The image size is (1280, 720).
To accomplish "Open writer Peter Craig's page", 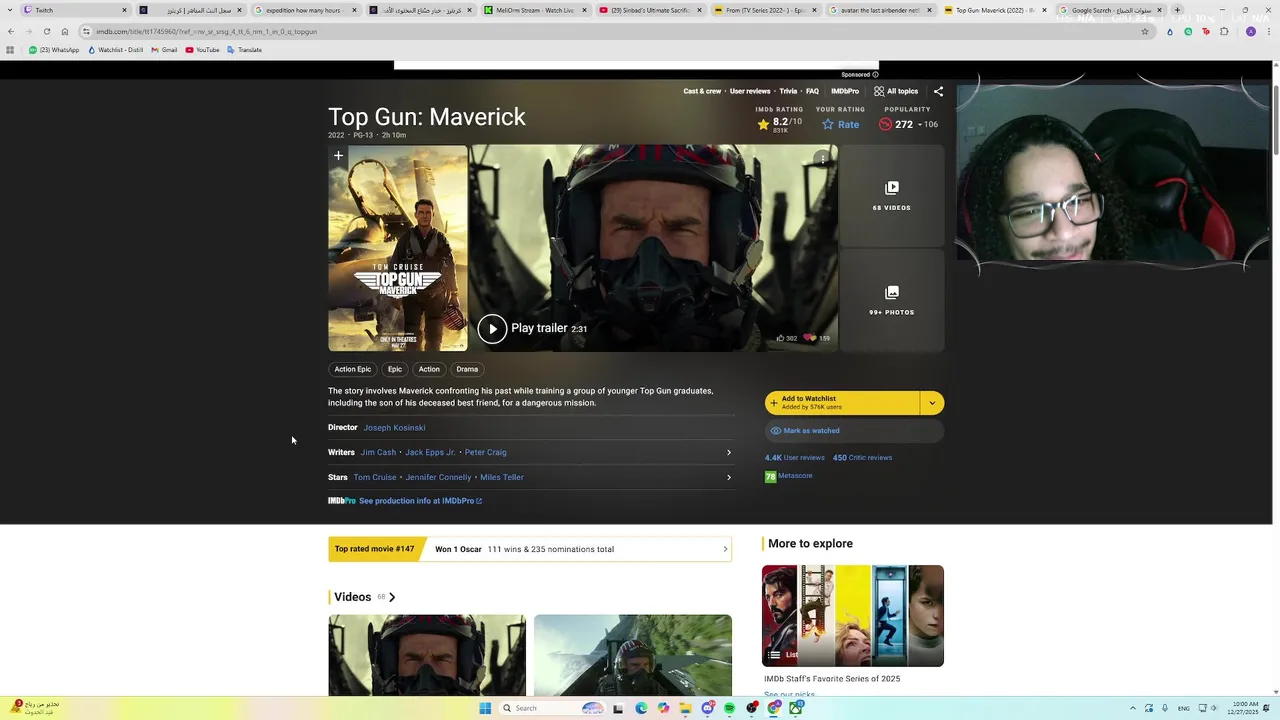I will tap(485, 452).
